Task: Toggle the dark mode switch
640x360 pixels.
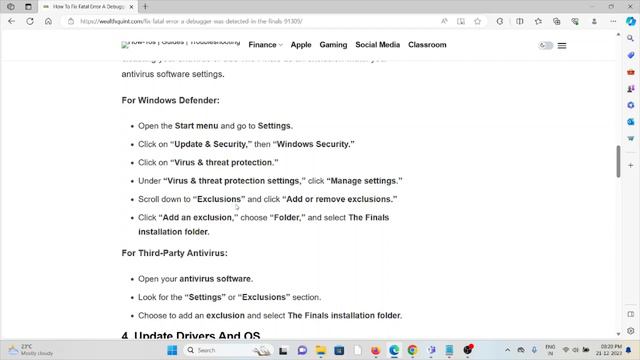Action: tap(546, 45)
